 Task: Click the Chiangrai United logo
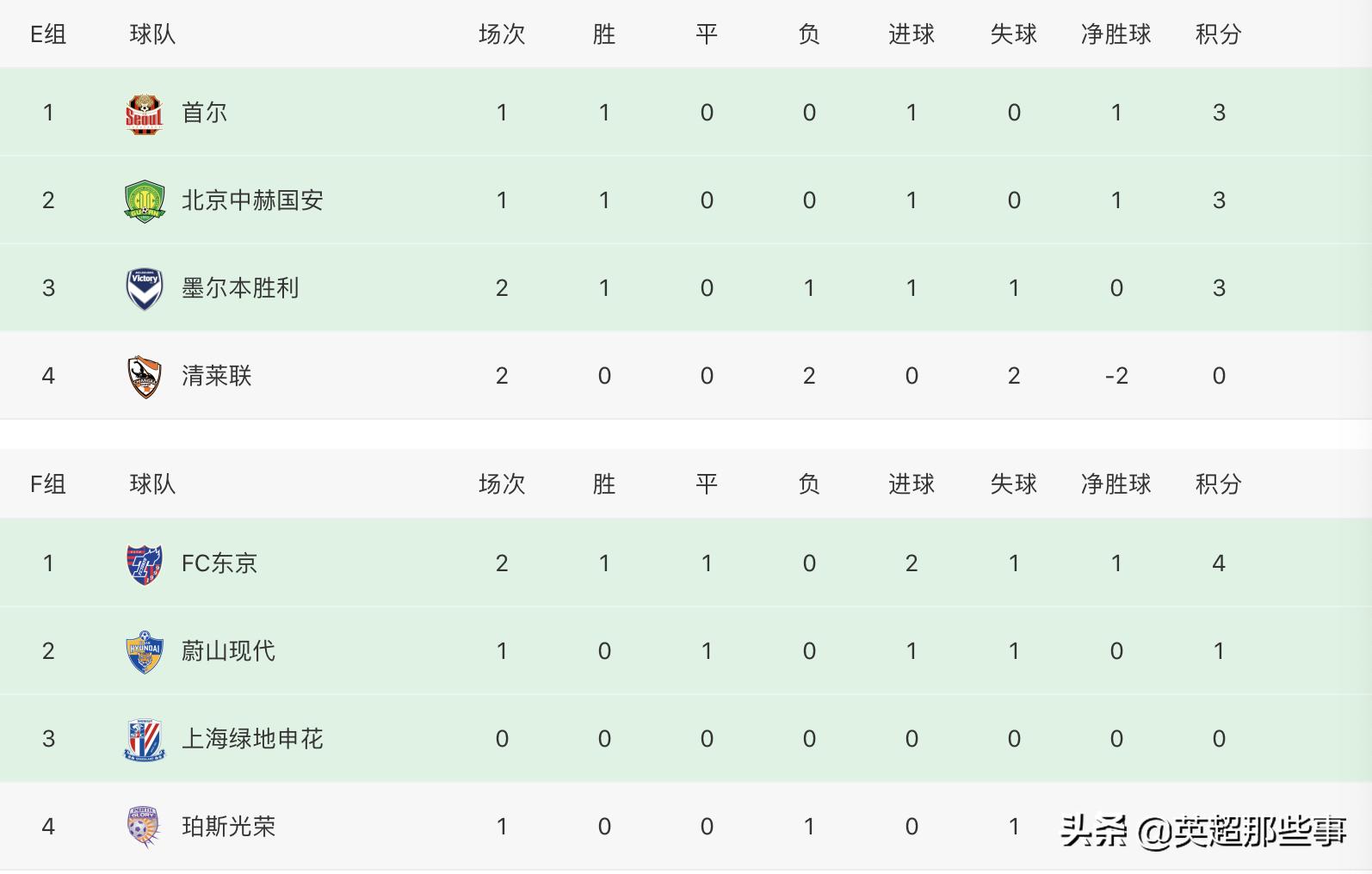click(x=144, y=376)
